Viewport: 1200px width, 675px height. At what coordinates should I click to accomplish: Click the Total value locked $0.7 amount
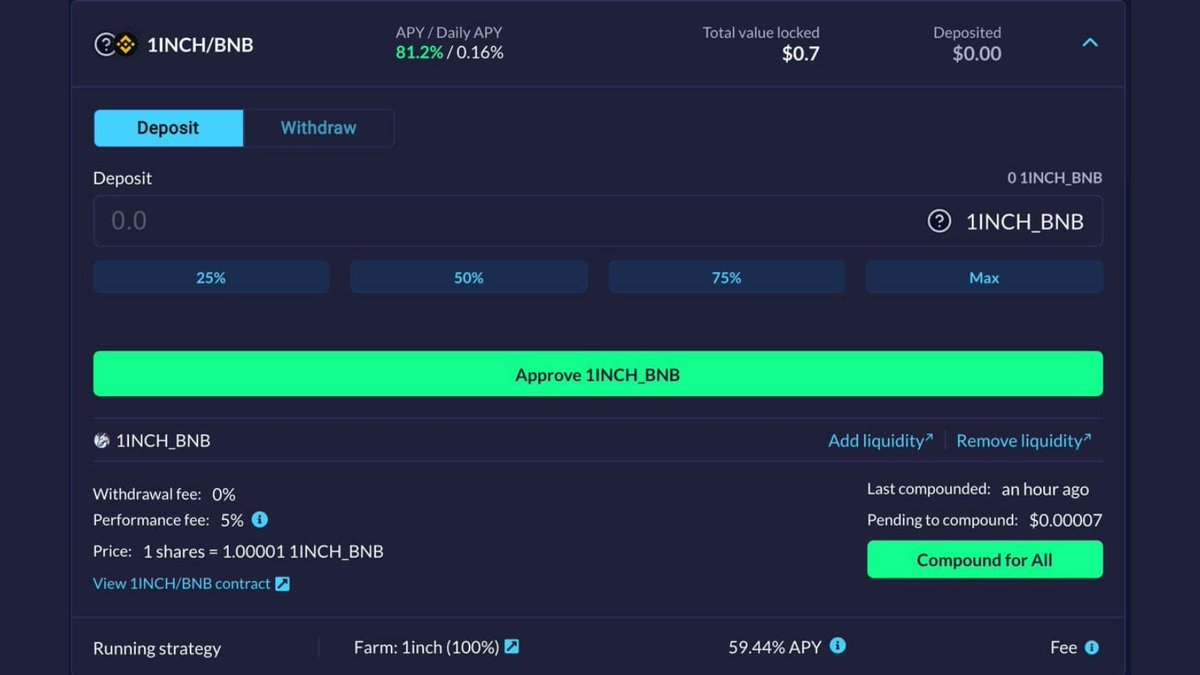pos(800,54)
